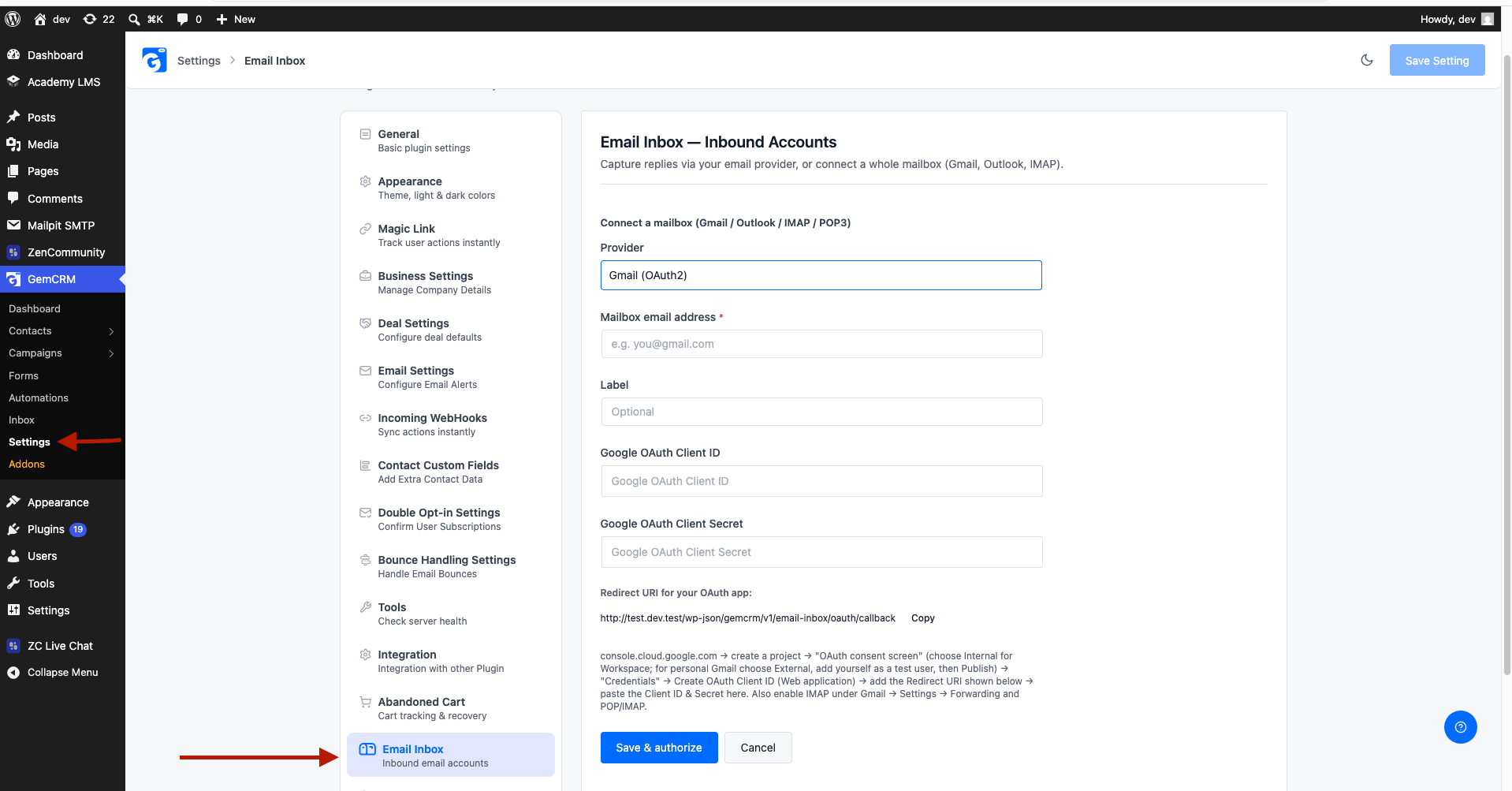Viewport: 1512px width, 791px height.
Task: Click the ZenCommunity icon in sidebar
Action: (13, 252)
